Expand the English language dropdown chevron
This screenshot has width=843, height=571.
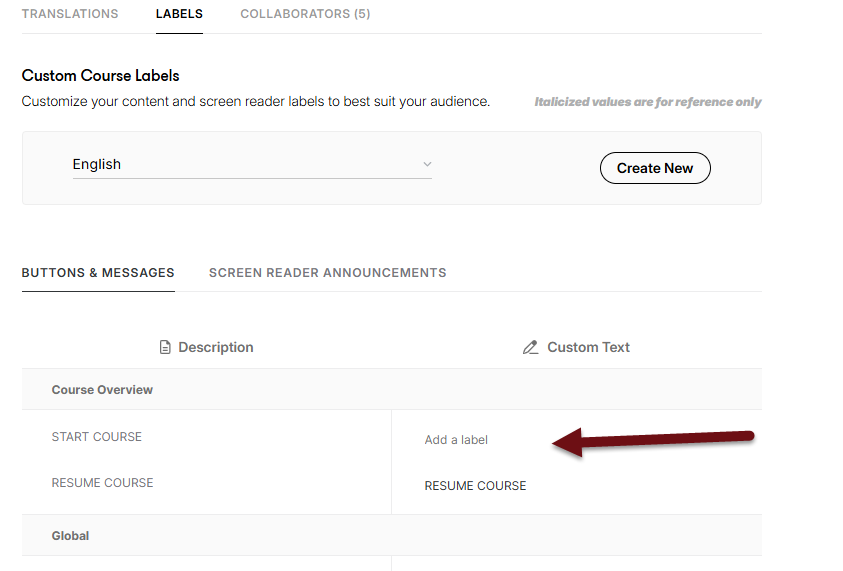427,164
